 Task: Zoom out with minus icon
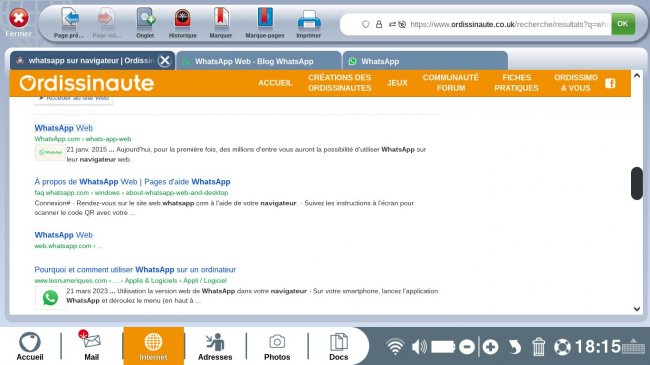(x=467, y=347)
